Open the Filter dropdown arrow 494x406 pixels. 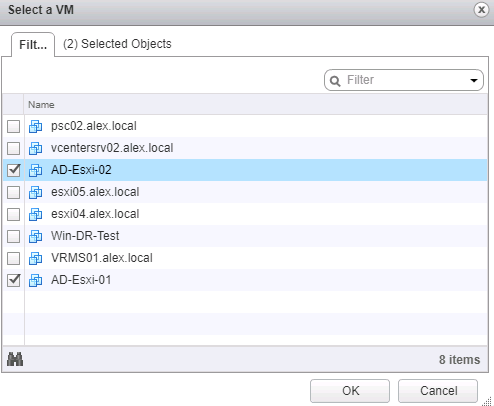pyautogui.click(x=474, y=80)
